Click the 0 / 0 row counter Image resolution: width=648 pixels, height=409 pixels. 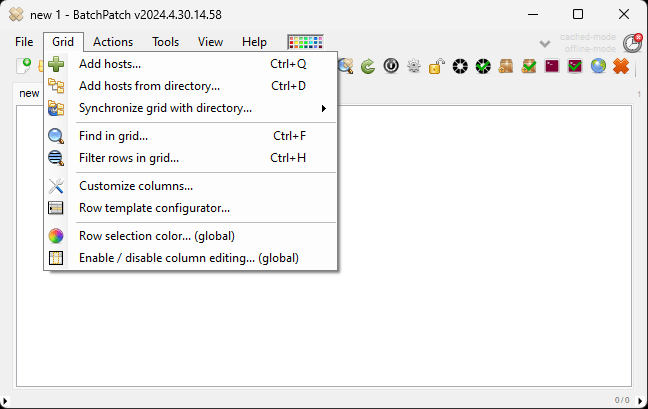tap(622, 400)
